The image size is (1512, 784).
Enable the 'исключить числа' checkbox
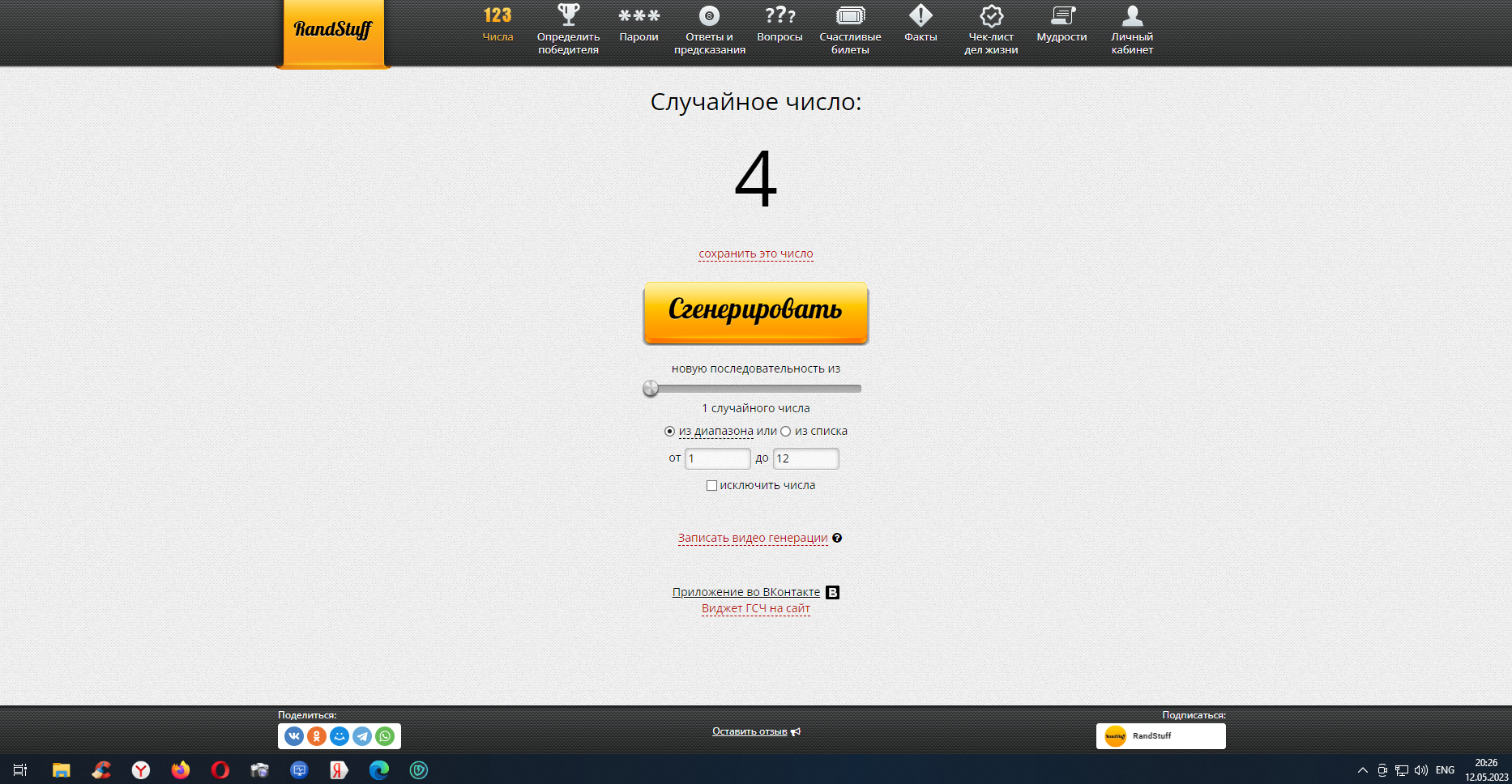click(711, 485)
